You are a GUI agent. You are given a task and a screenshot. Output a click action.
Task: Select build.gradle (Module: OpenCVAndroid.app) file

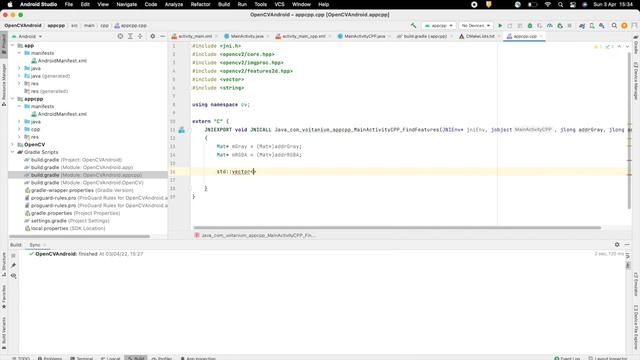82,167
